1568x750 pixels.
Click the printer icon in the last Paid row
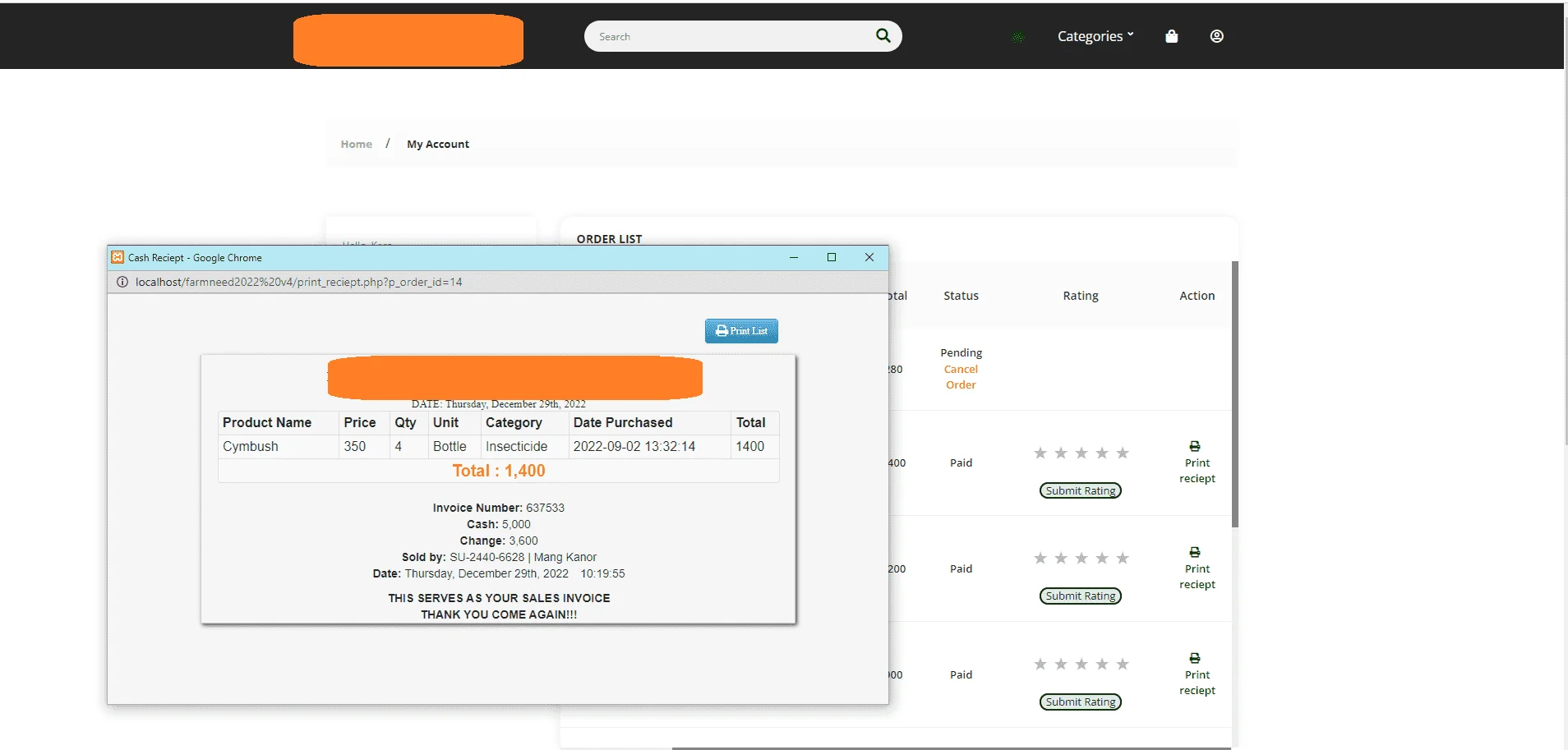tap(1195, 658)
